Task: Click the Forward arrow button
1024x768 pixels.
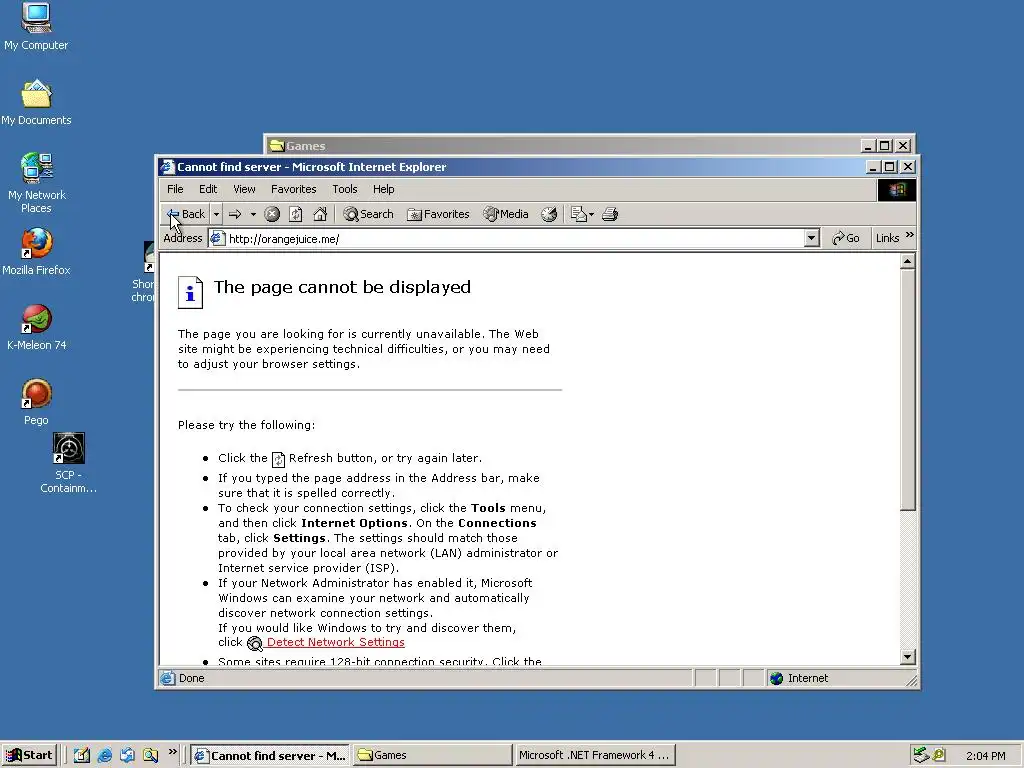Action: (x=235, y=214)
